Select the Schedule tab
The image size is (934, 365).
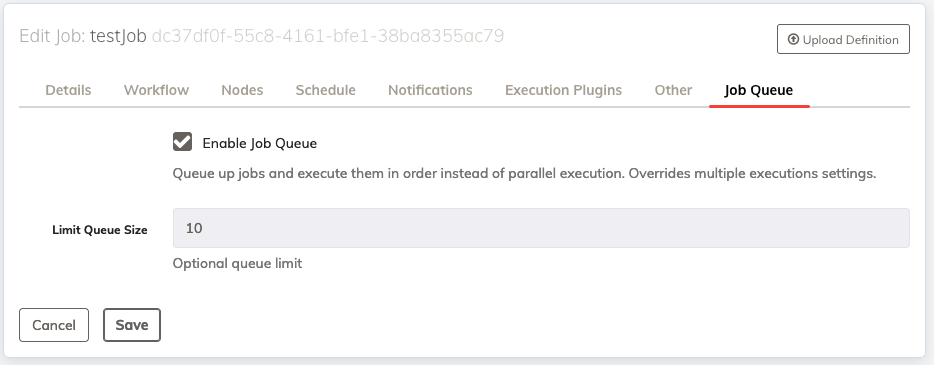pos(325,90)
